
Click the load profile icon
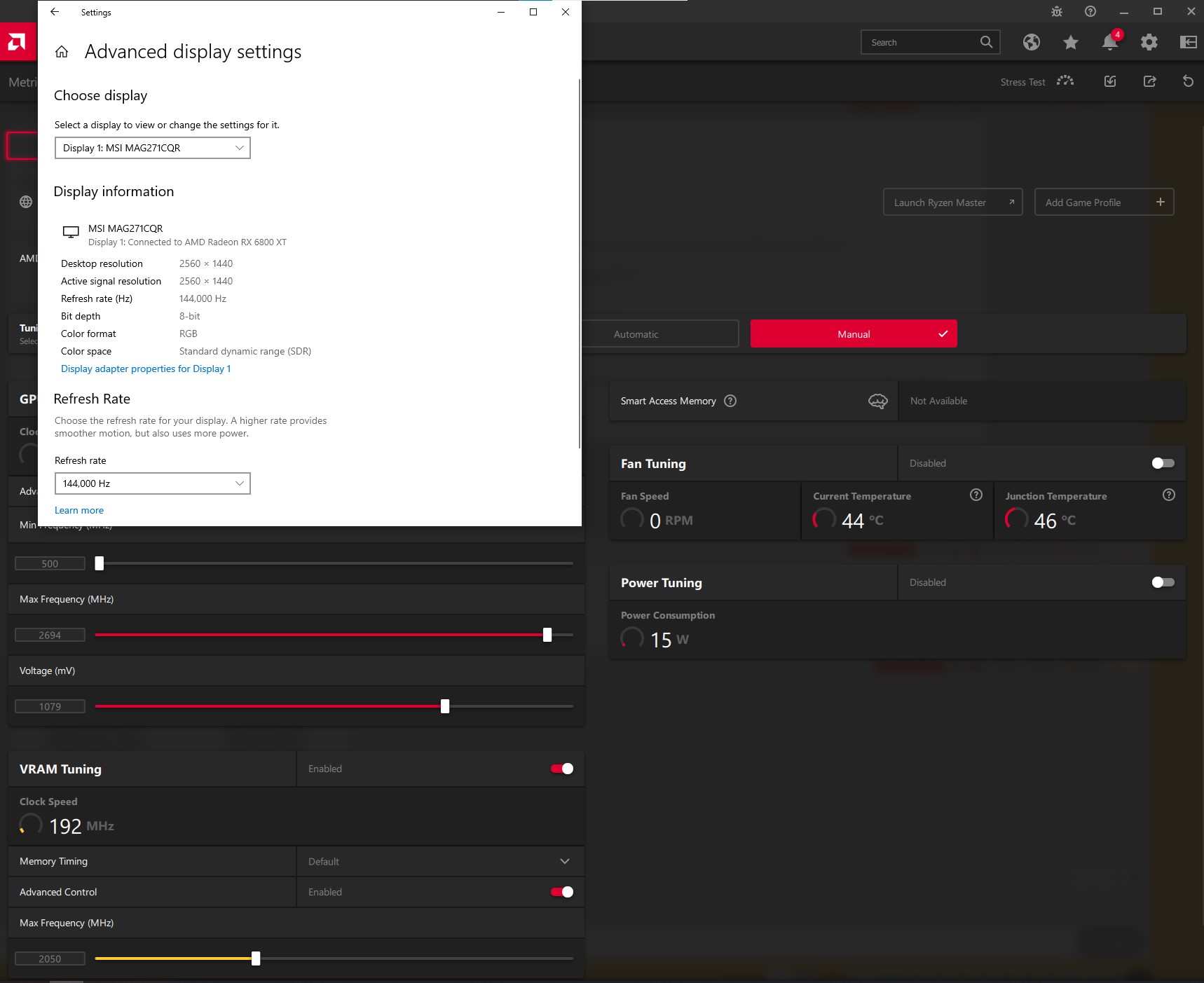coord(1110,81)
